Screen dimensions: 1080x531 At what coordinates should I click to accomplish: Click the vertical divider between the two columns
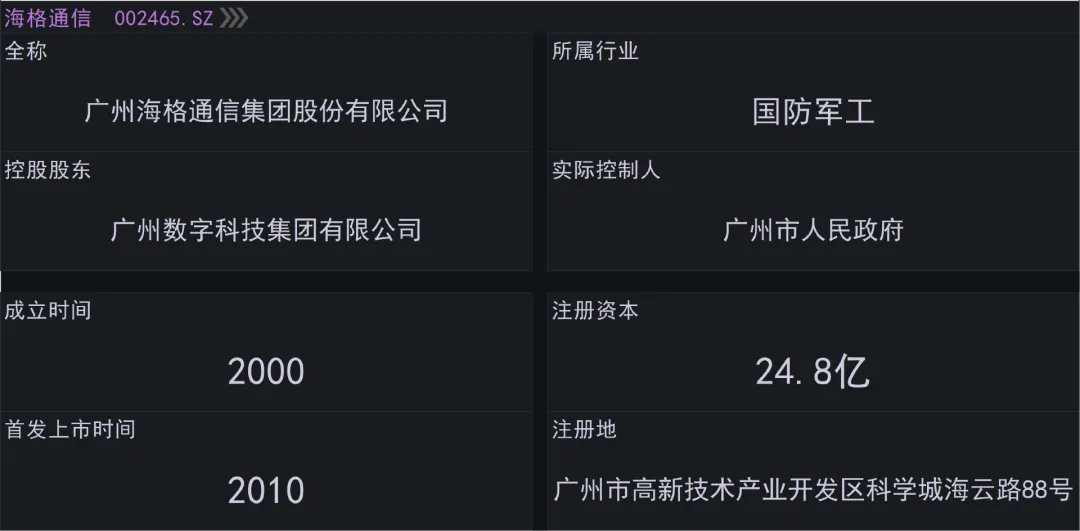click(x=540, y=280)
